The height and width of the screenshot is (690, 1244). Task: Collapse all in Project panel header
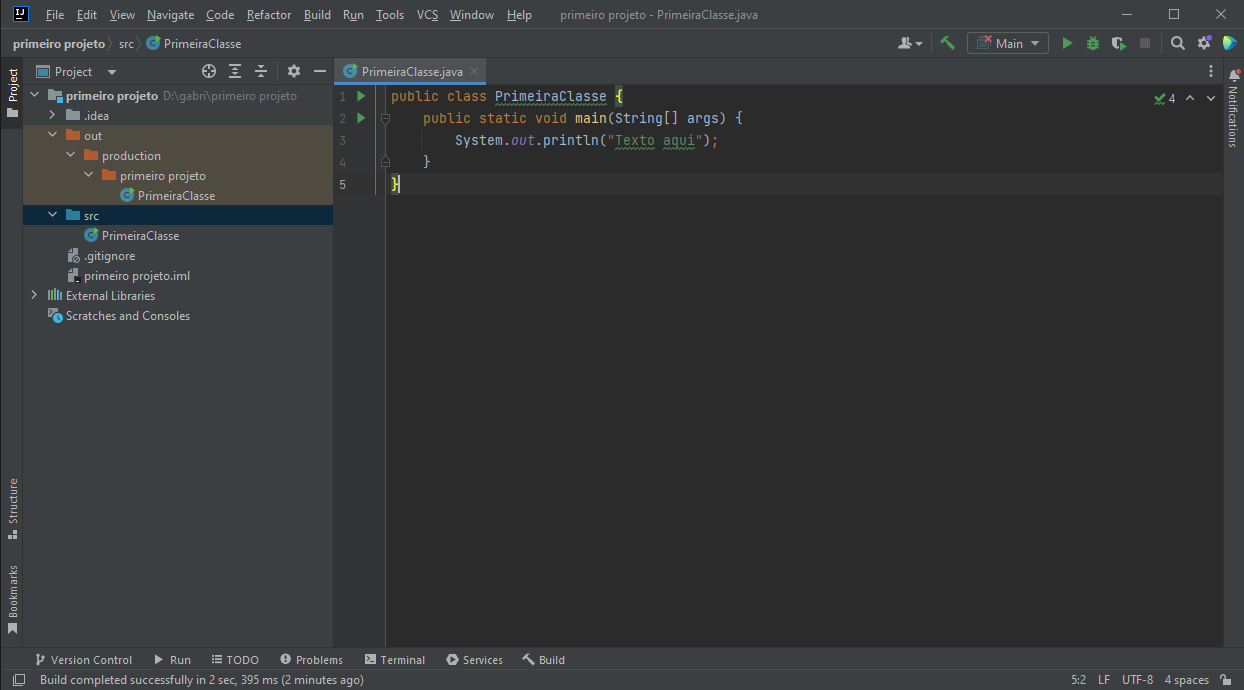pos(261,71)
